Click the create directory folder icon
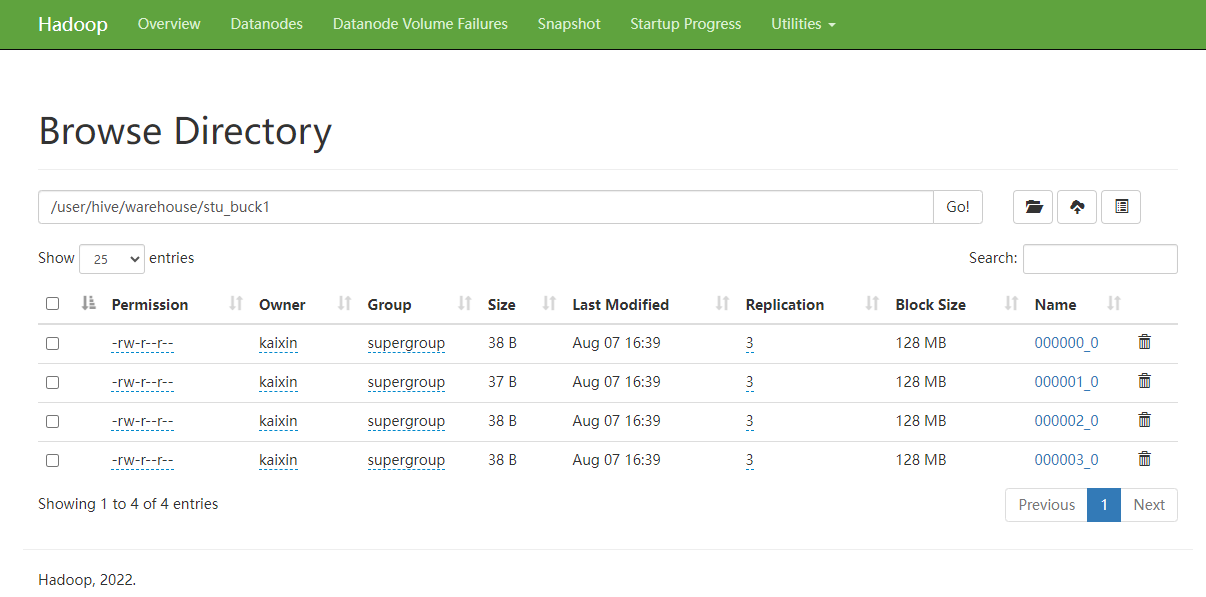This screenshot has width=1206, height=597. [1033, 207]
